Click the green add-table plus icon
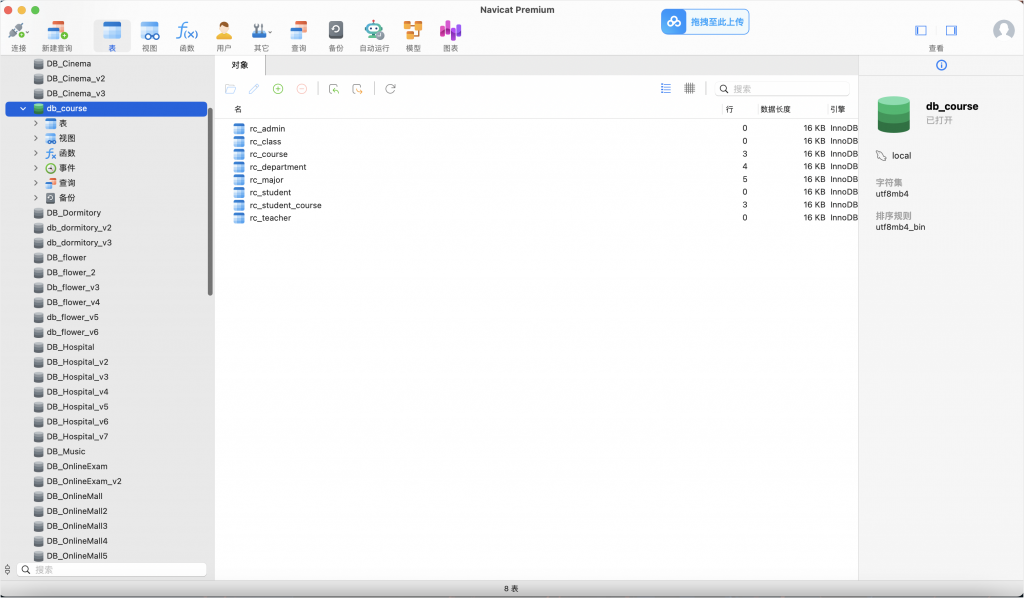1024x598 pixels. 278,89
